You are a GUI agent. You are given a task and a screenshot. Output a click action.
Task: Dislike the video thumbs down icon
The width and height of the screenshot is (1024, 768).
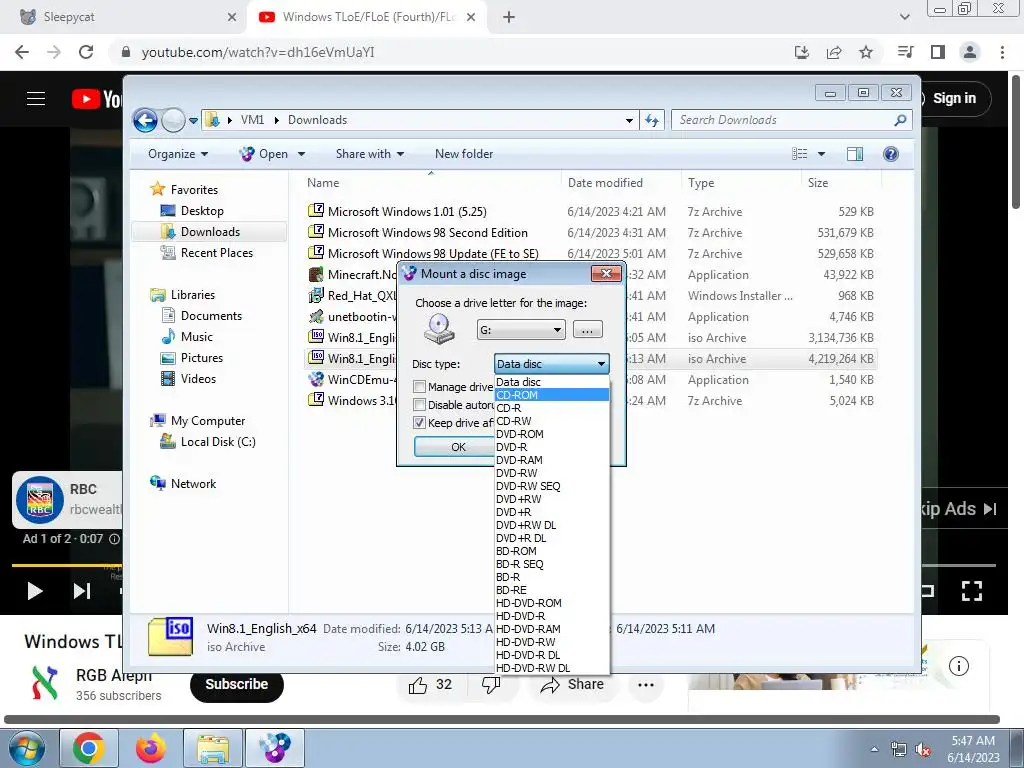(490, 685)
